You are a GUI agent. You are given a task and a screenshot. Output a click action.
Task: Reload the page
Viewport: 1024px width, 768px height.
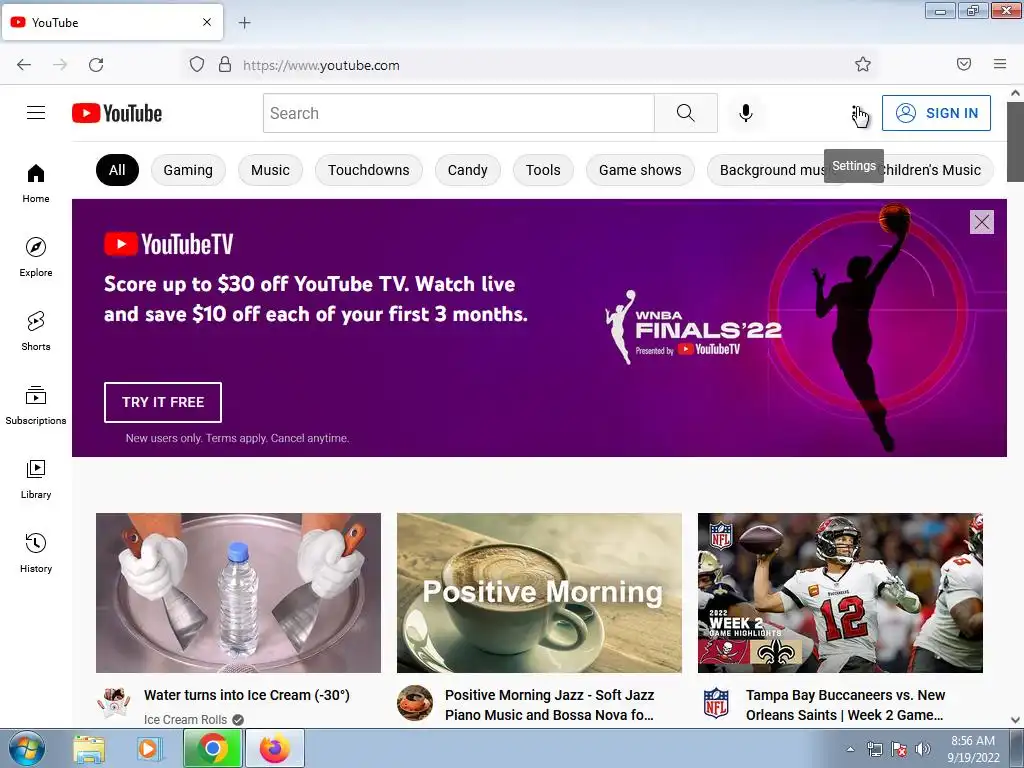pyautogui.click(x=96, y=65)
